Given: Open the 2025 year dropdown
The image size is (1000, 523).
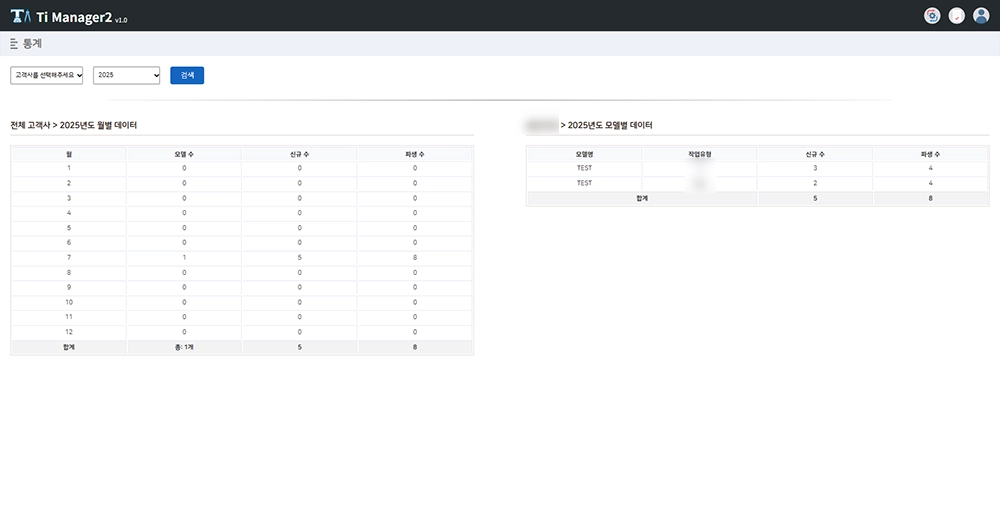Looking at the screenshot, I should 126,75.
